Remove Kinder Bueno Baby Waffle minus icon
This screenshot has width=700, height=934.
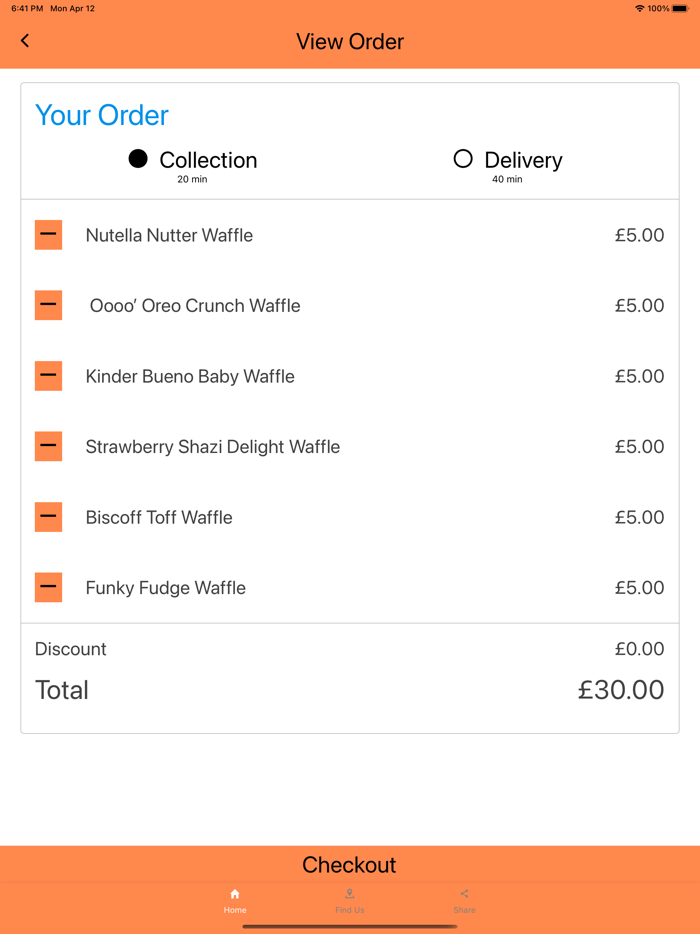[x=48, y=376]
